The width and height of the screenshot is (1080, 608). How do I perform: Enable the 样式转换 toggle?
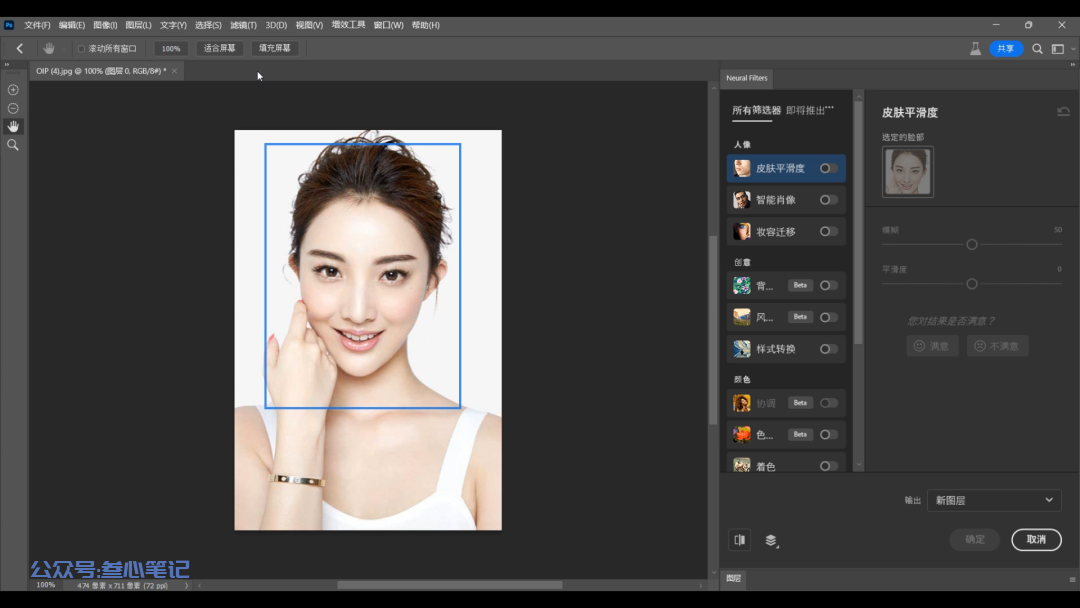829,349
